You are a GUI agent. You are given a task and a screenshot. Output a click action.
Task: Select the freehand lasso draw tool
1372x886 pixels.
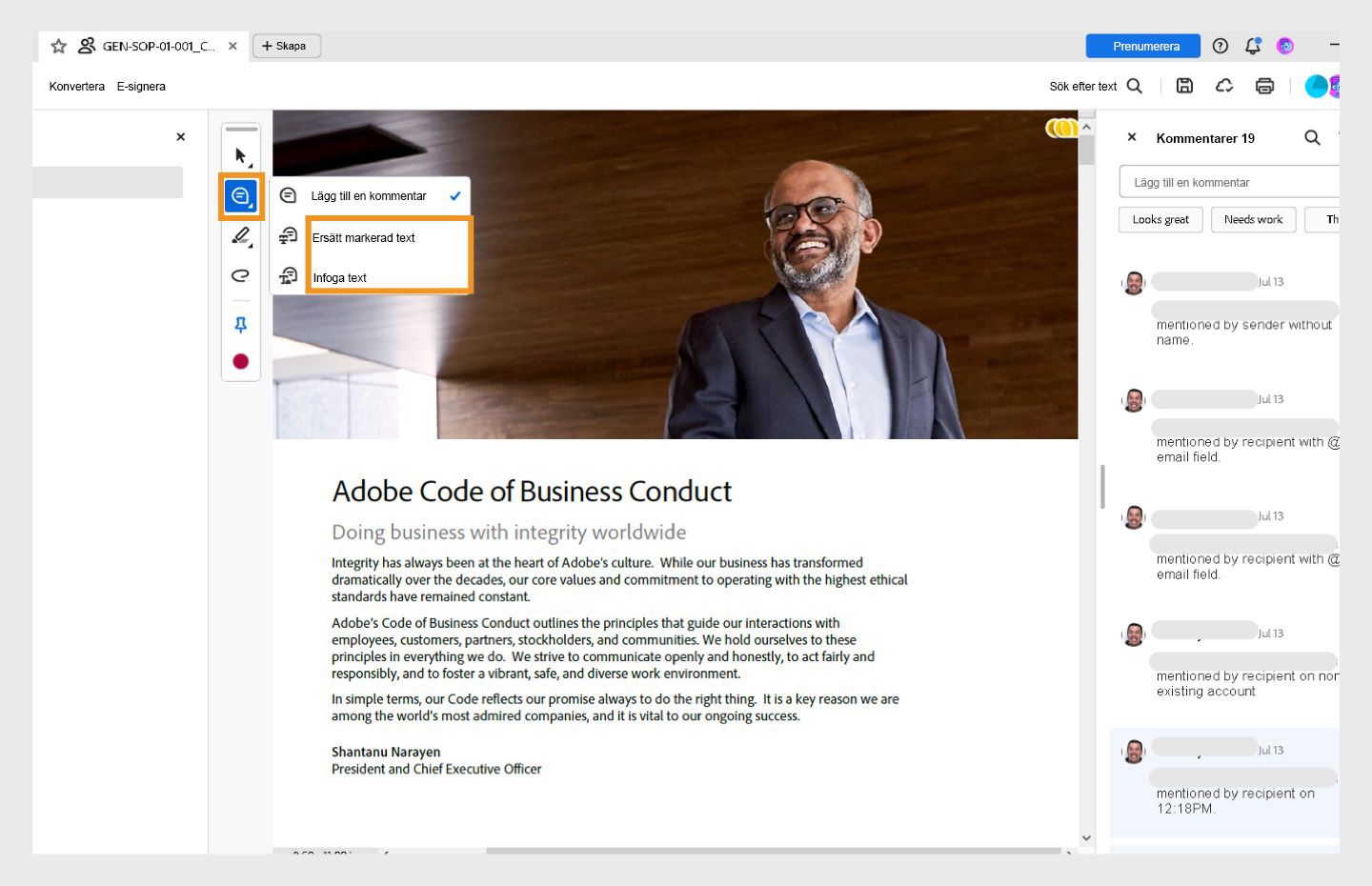click(x=241, y=275)
